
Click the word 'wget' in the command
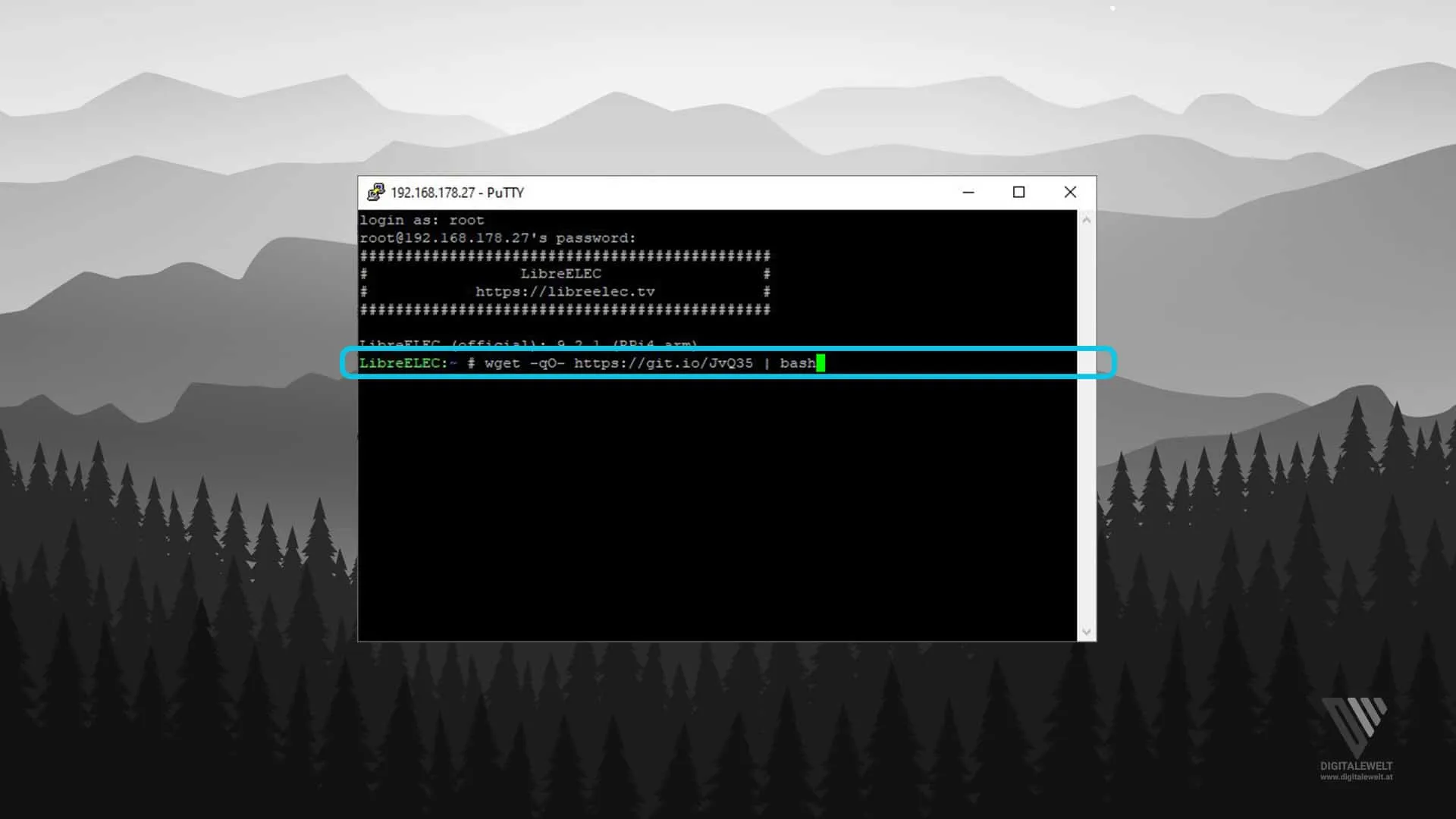502,363
